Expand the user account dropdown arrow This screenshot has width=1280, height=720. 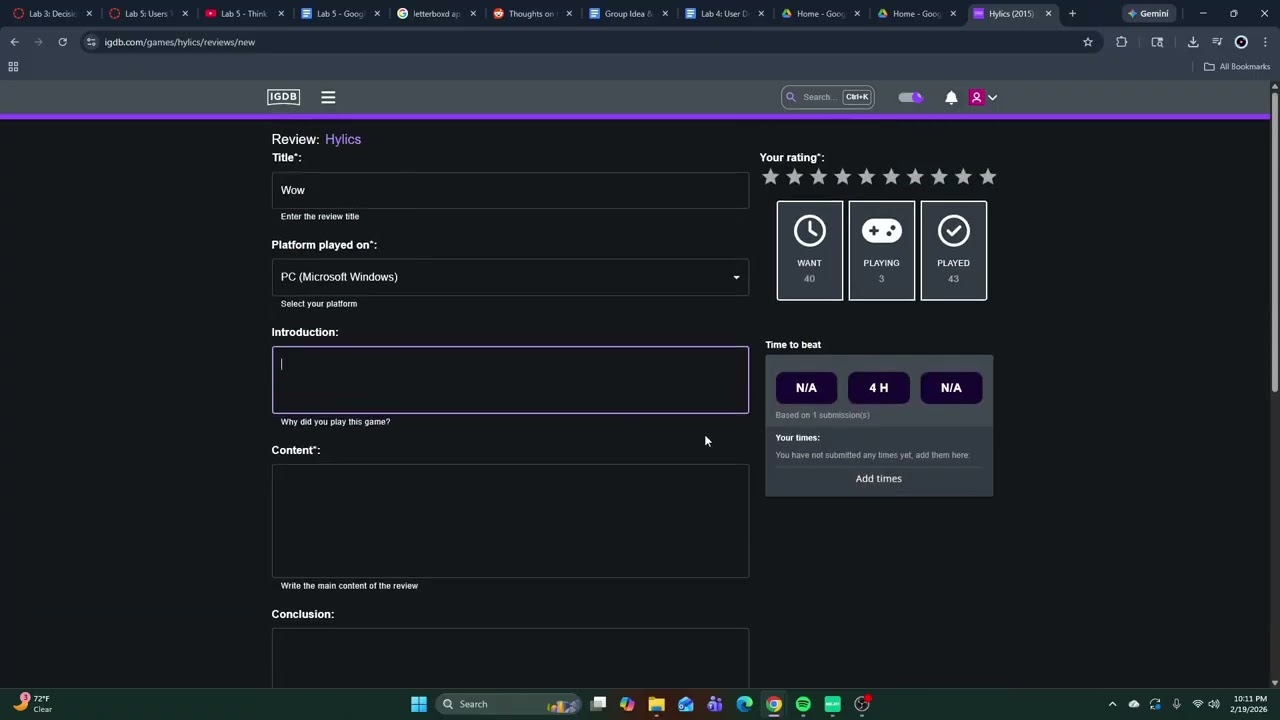pos(992,97)
